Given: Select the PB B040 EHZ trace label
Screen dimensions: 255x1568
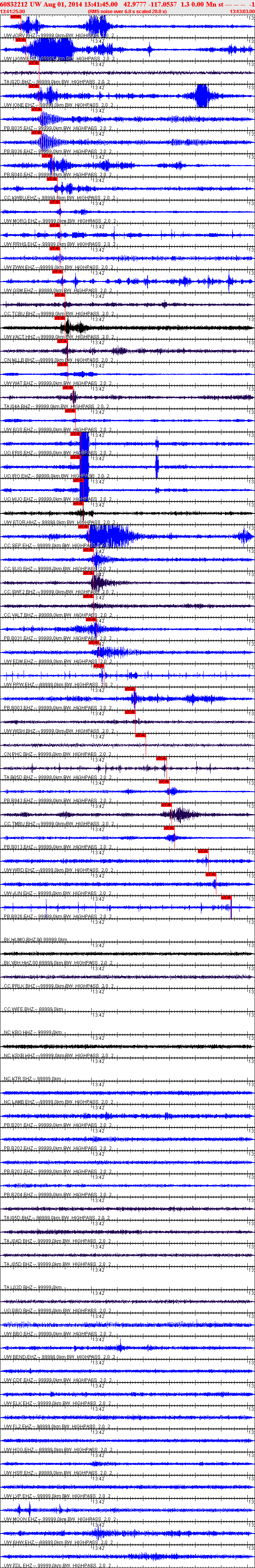Looking at the screenshot, I should point(58,175).
